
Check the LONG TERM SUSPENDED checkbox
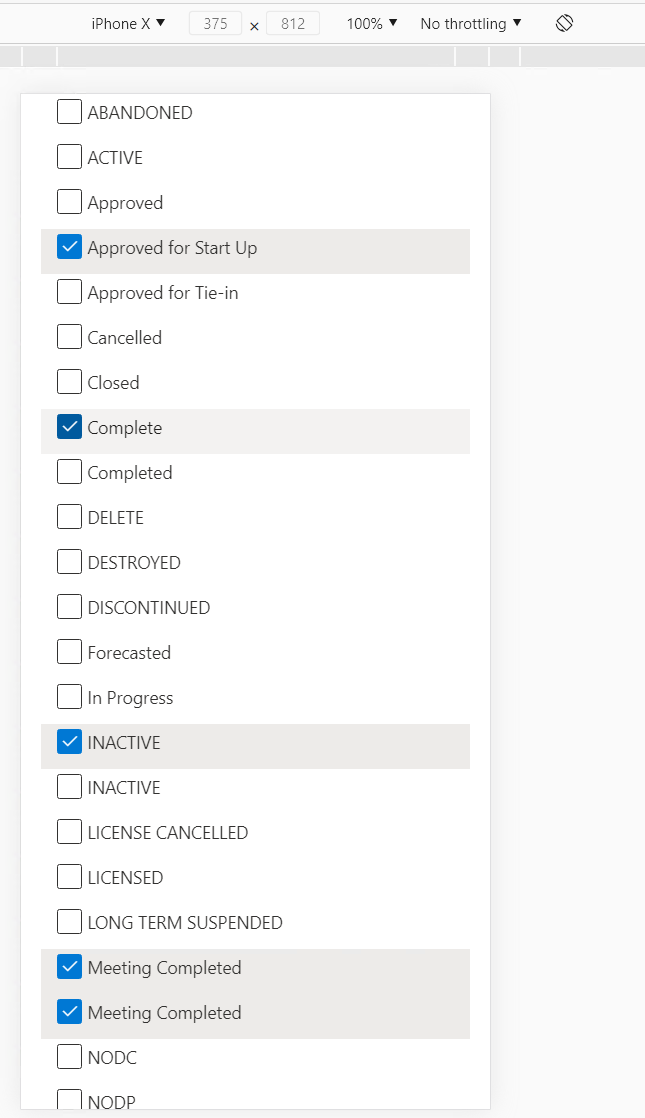point(69,922)
